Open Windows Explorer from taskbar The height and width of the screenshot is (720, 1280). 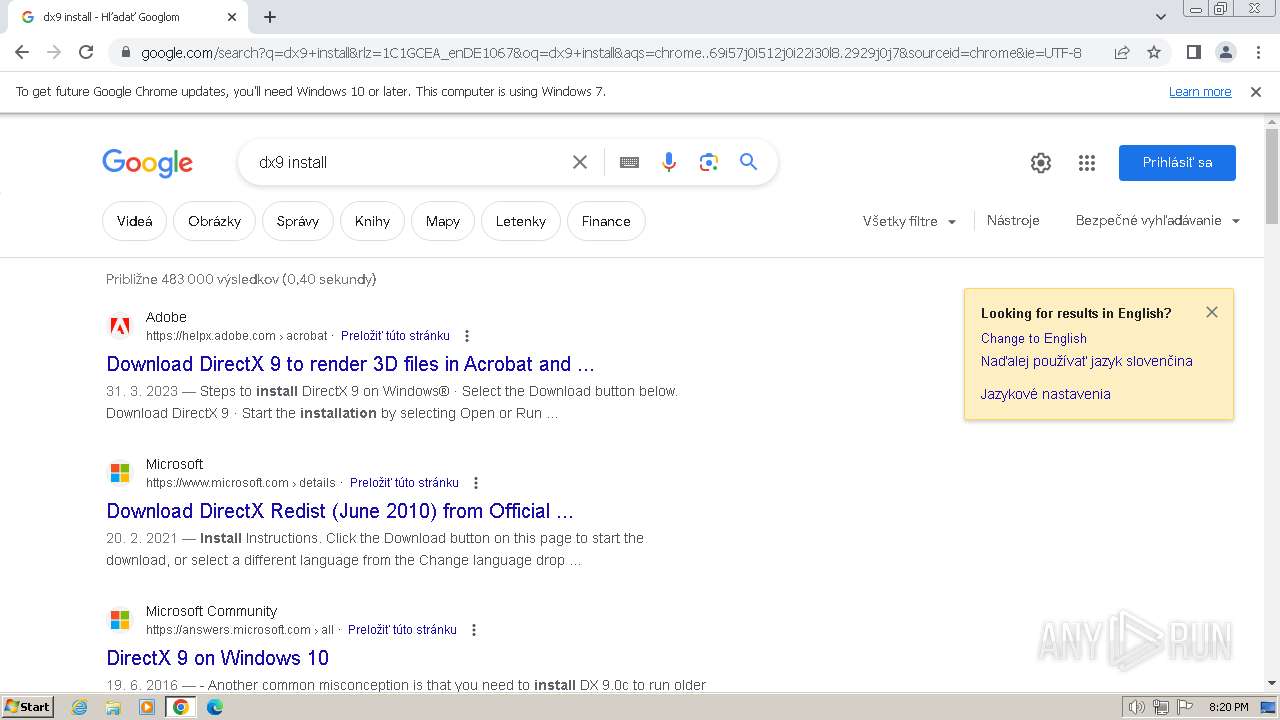pos(113,707)
